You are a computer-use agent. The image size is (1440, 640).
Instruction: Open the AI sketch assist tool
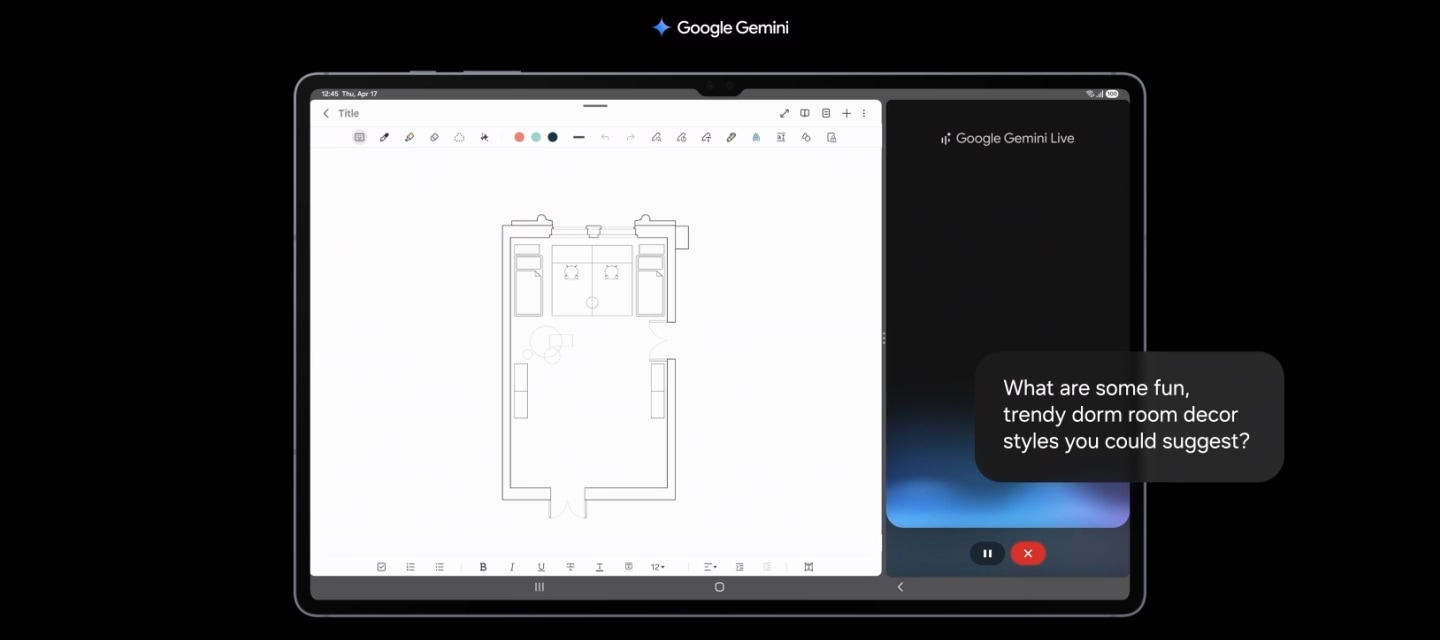pyautogui.click(x=484, y=137)
